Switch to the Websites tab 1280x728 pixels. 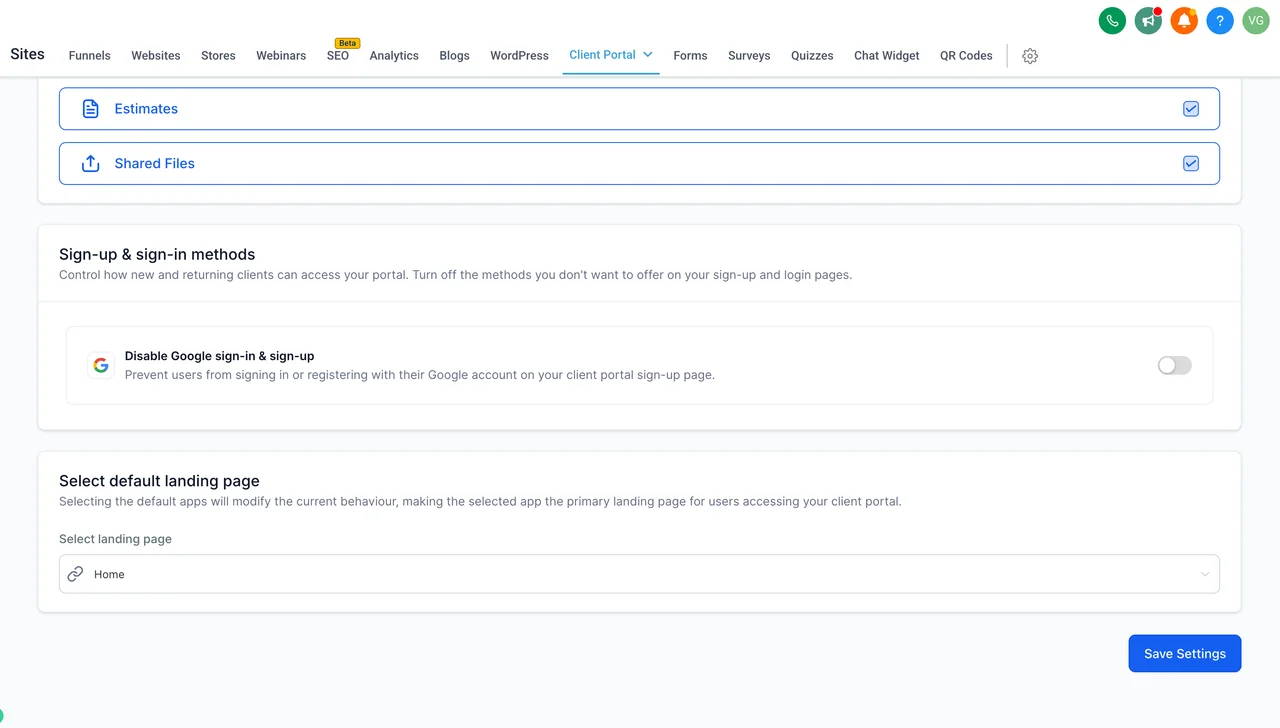[156, 56]
